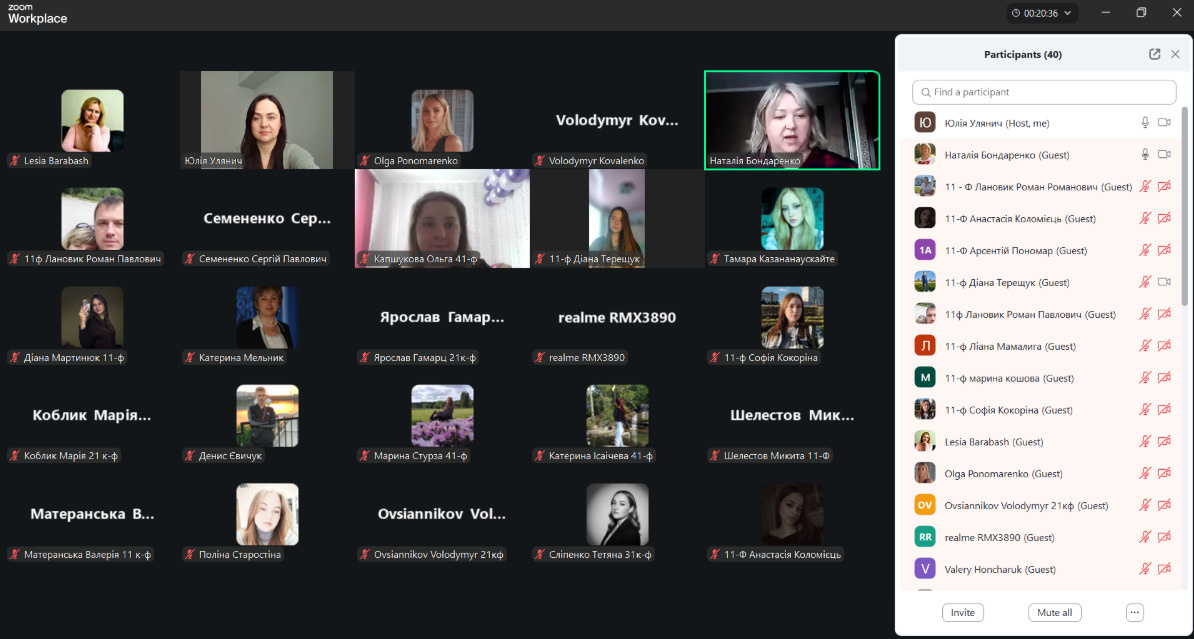Toggle the host microphone for Юлія Улянич

(x=1145, y=123)
